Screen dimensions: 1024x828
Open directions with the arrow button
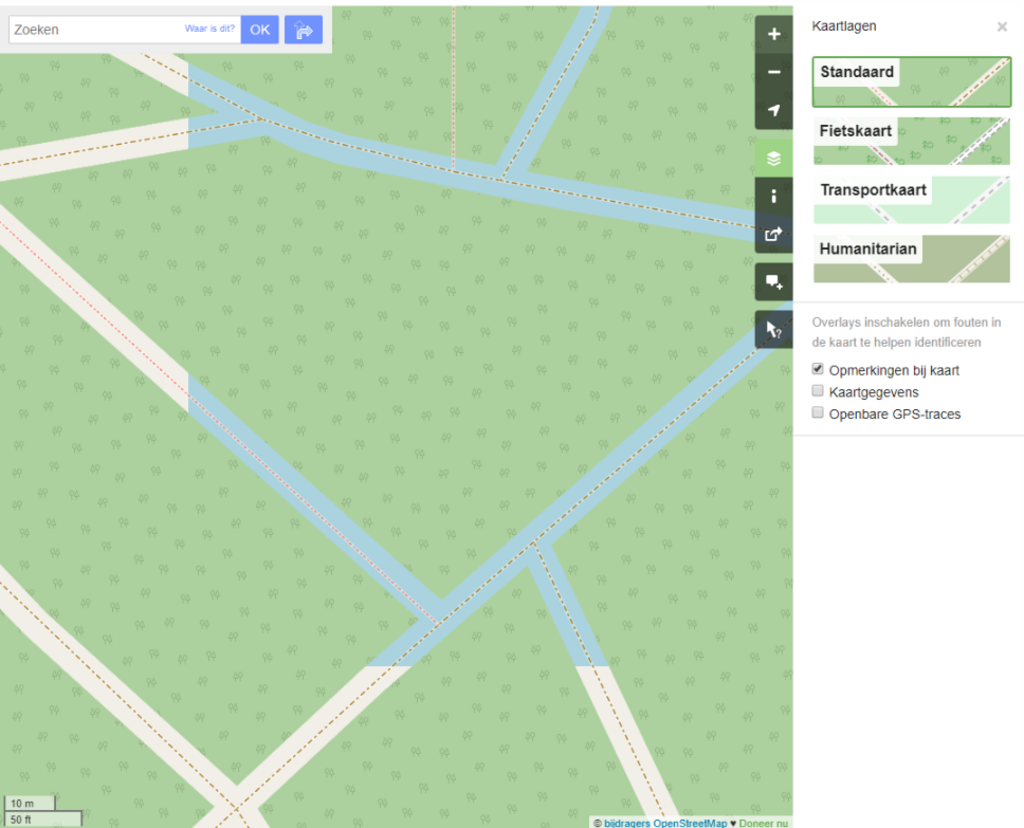(x=304, y=29)
